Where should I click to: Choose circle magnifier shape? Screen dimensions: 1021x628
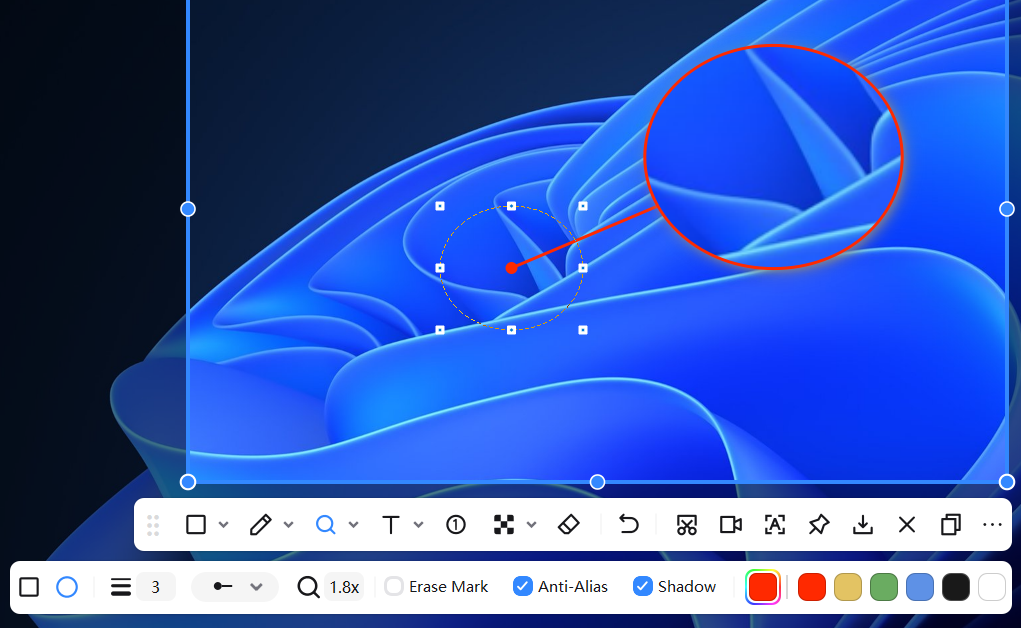(66, 587)
